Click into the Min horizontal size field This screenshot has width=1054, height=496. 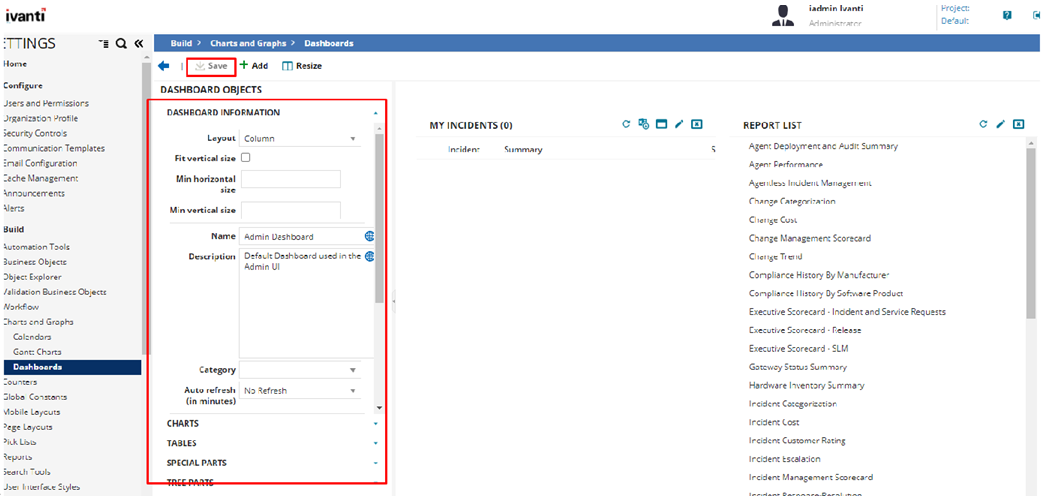[291, 180]
